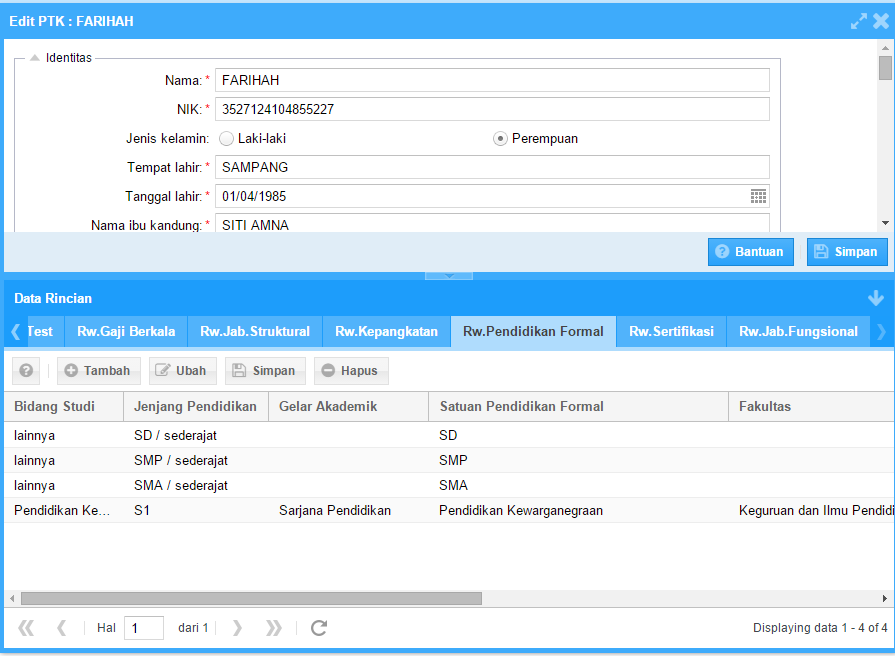Screen dimensions: 895x656
Task: Go to the last page using double-arrow icon
Action: [273, 628]
